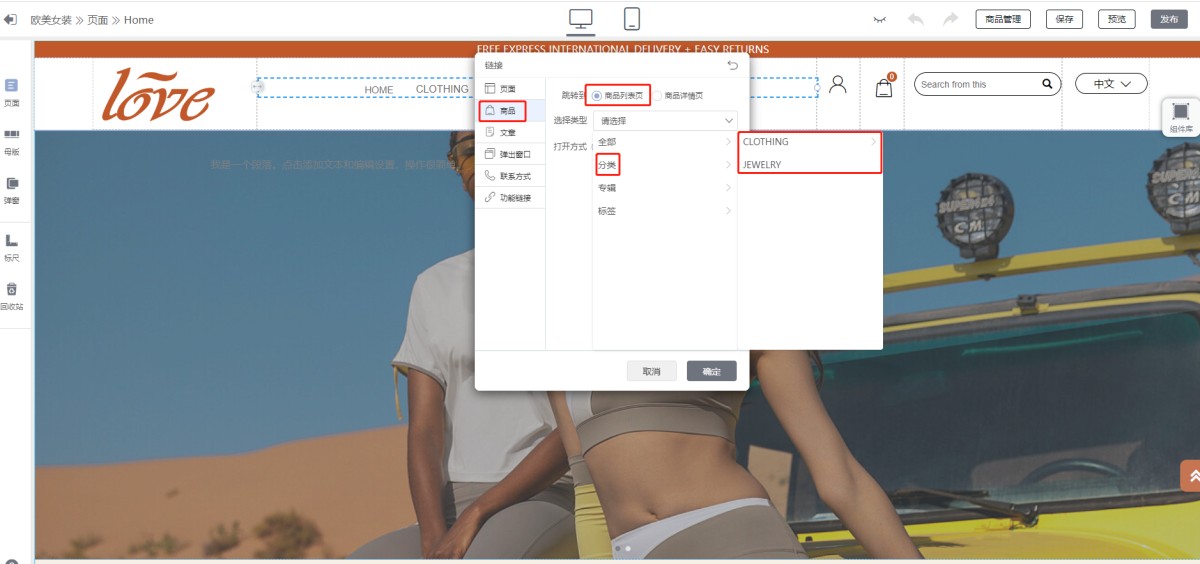Screen dimensions: 1200x564
Task: Click the shopping bag cart icon
Action: pos(884,87)
